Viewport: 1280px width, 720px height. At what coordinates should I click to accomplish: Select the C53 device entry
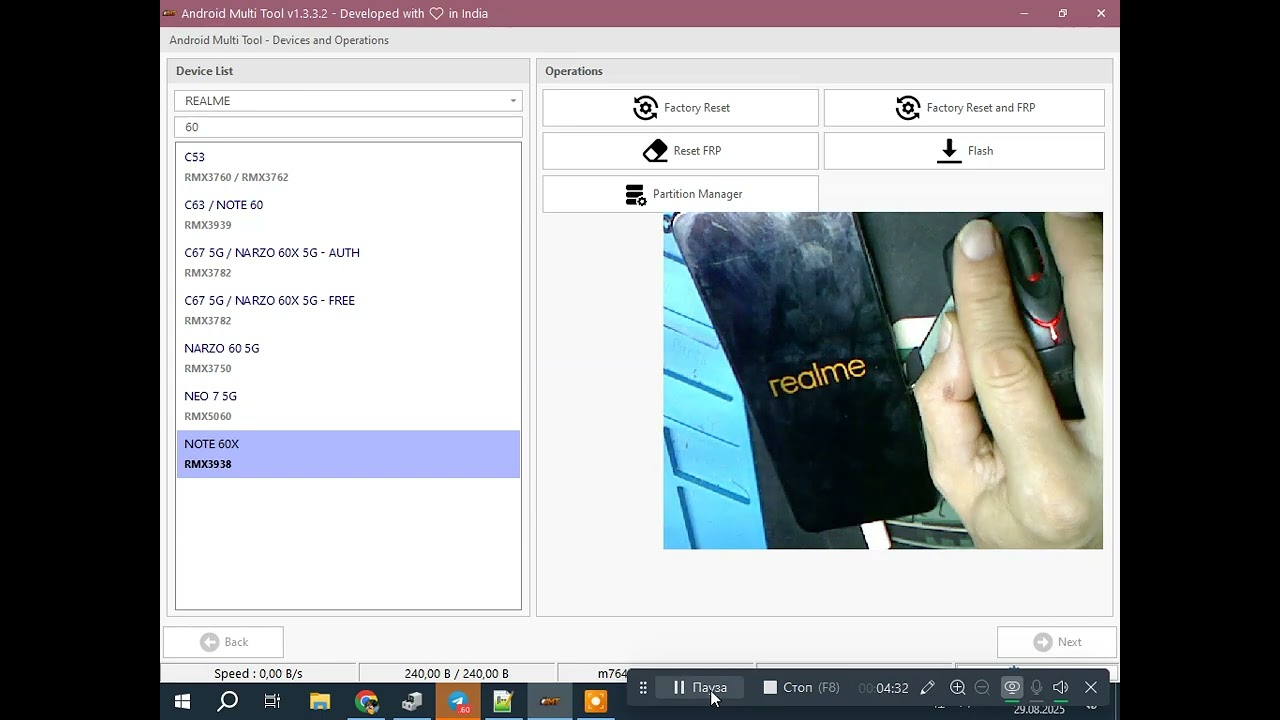348,167
